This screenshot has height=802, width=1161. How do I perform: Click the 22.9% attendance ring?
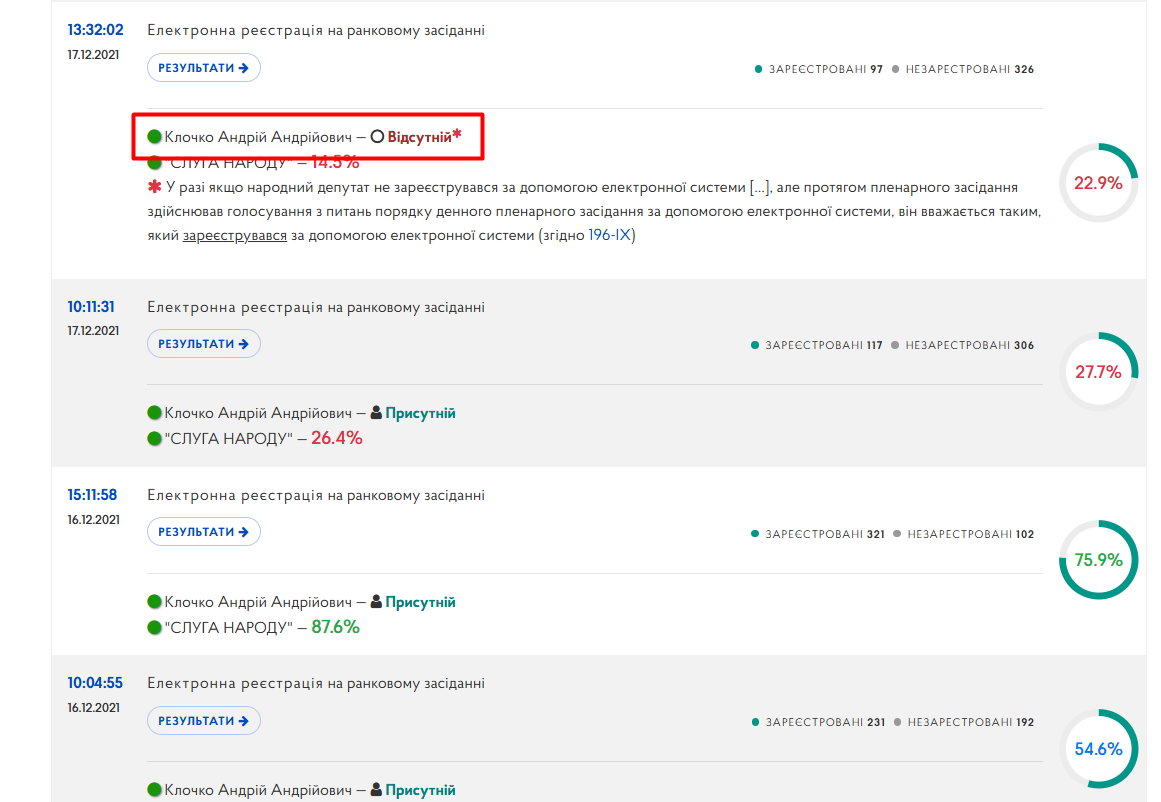pyautogui.click(x=1098, y=183)
